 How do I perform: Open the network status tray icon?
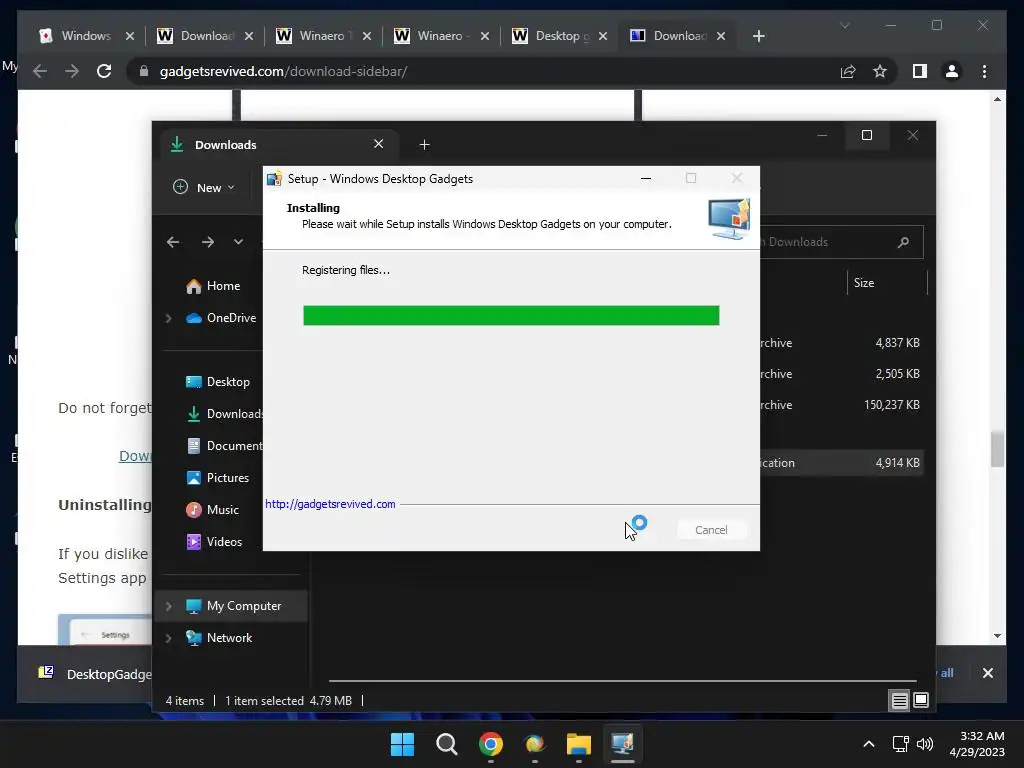[901, 744]
